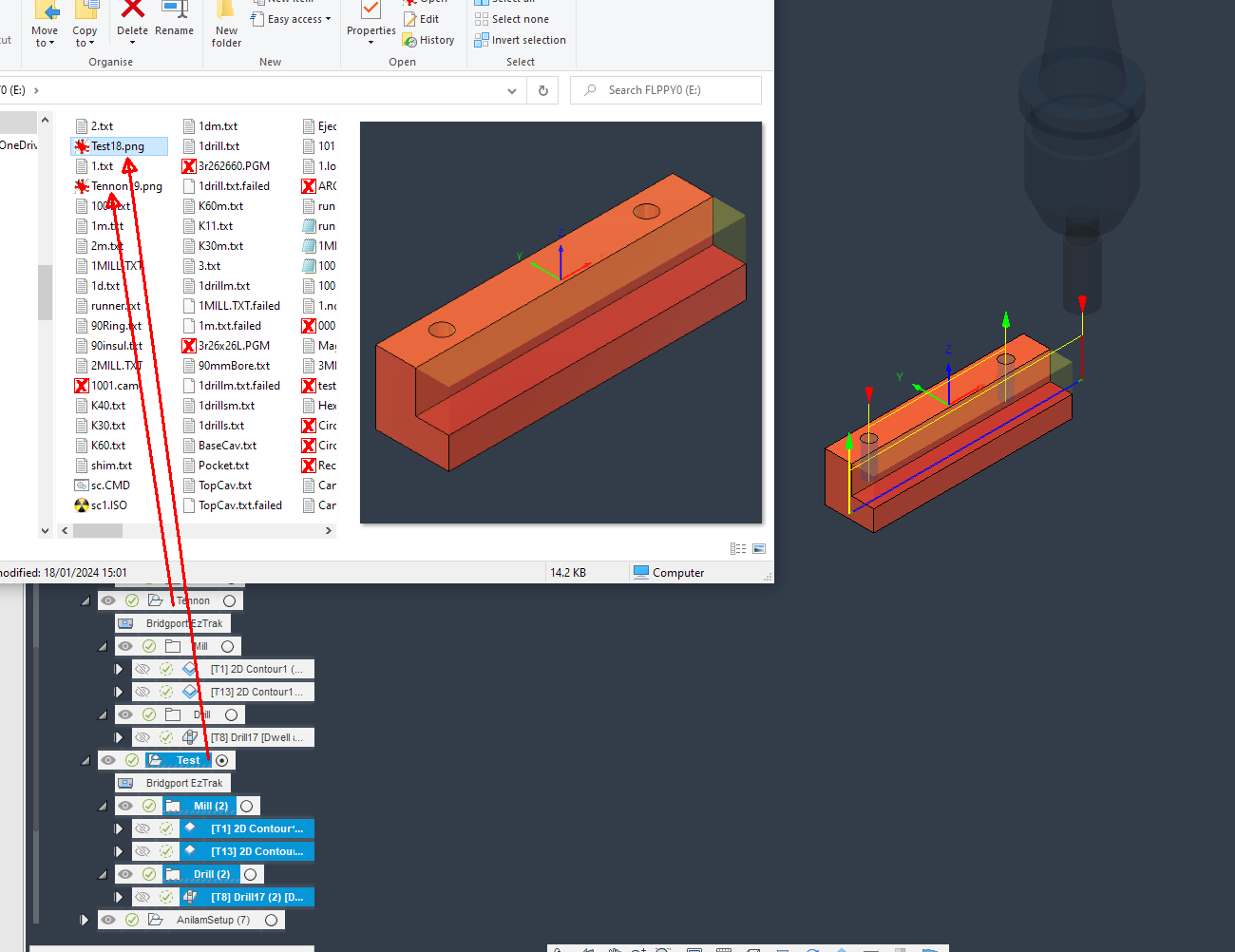
Task: Select the TopCav.txt.failed file
Action: click(233, 505)
